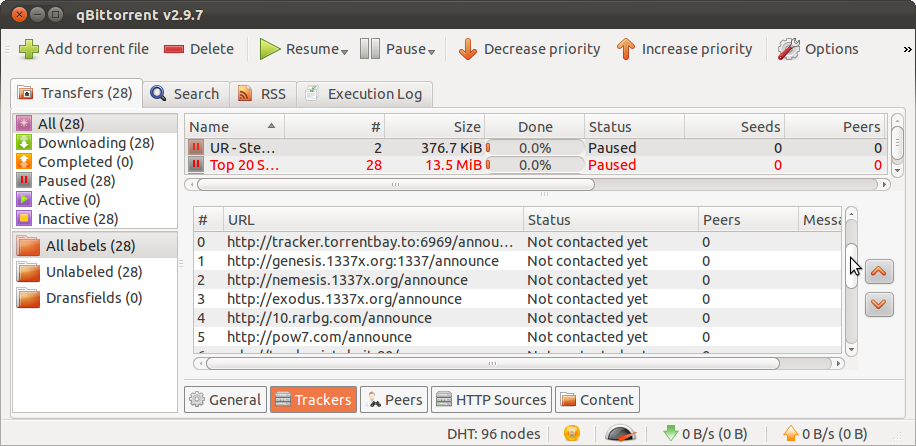Move tracker up with orange chevron button
The width and height of the screenshot is (916, 446).
[879, 272]
